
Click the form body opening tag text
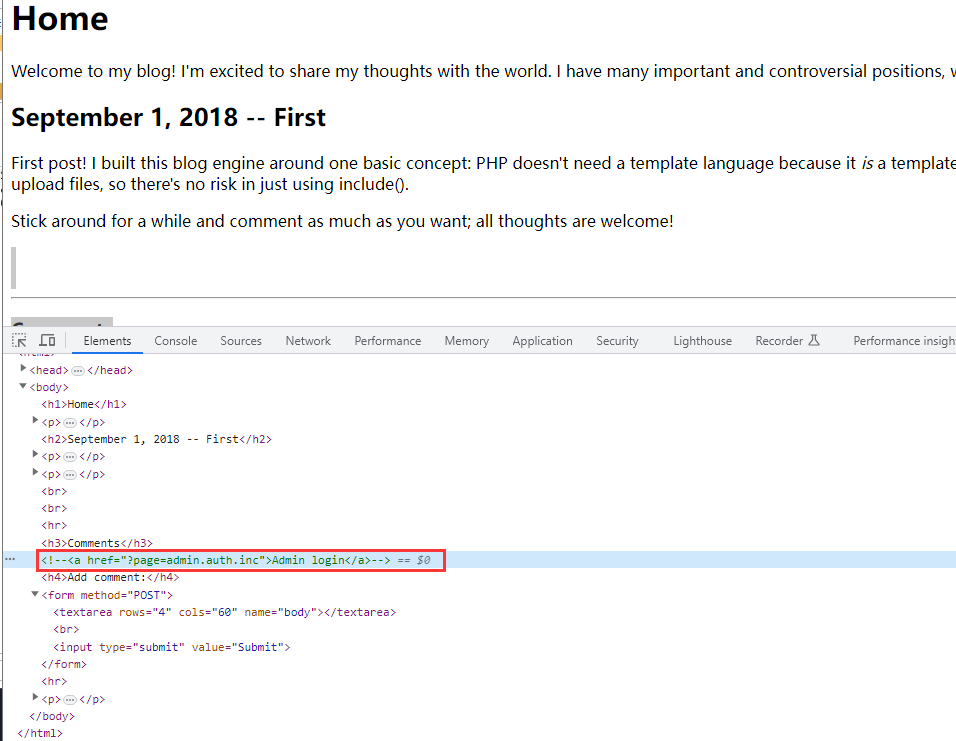click(107, 595)
